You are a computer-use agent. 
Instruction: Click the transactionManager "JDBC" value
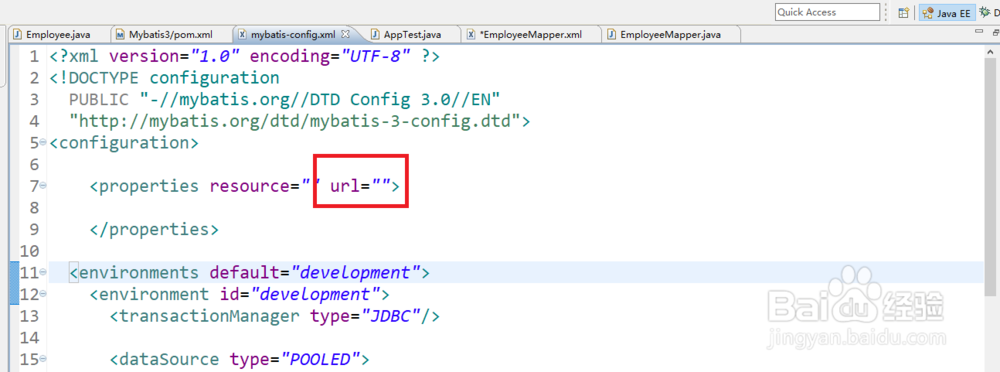click(x=392, y=316)
